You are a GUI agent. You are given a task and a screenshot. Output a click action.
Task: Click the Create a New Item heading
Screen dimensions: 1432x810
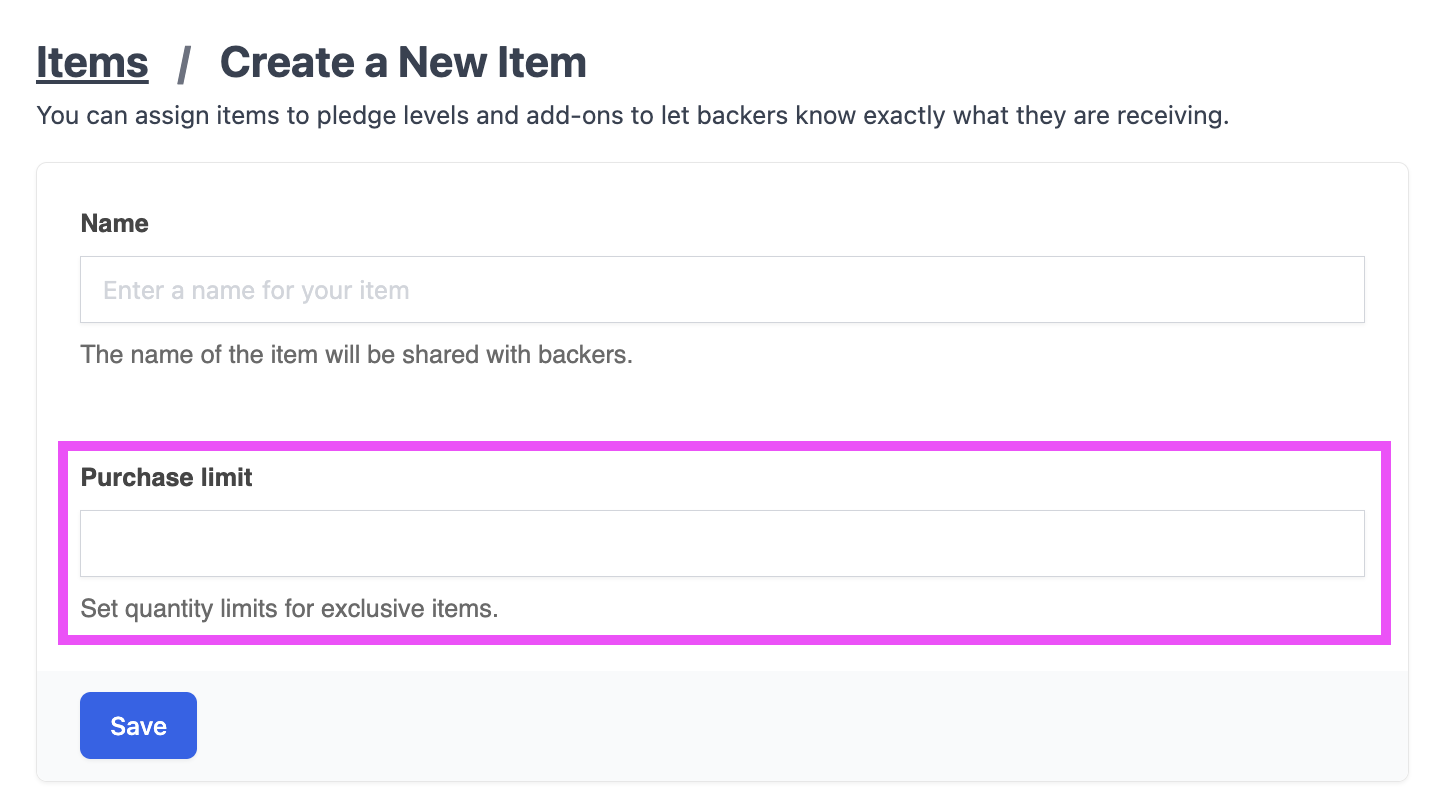[x=403, y=62]
